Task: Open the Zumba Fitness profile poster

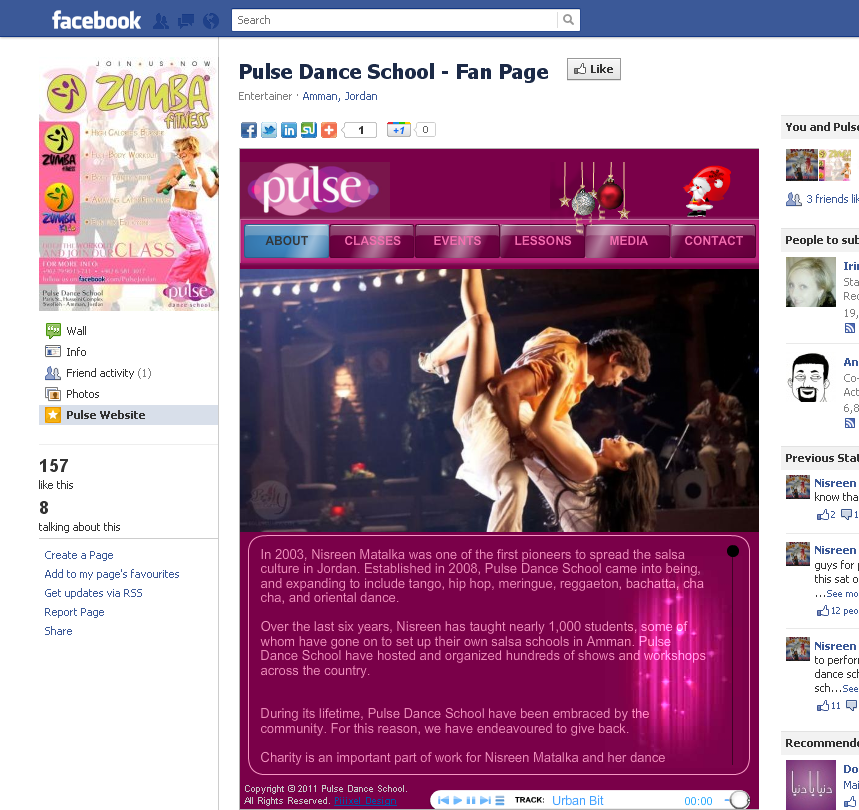Action: pyautogui.click(x=128, y=184)
